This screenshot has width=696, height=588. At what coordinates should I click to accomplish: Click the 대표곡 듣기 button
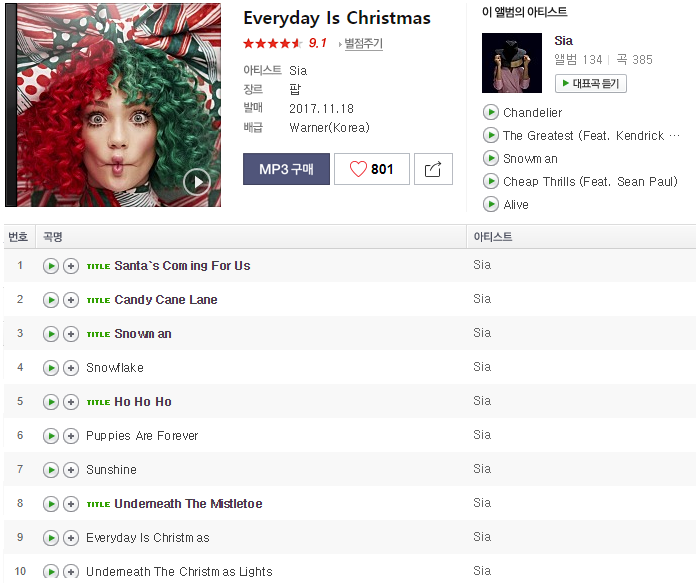(591, 83)
